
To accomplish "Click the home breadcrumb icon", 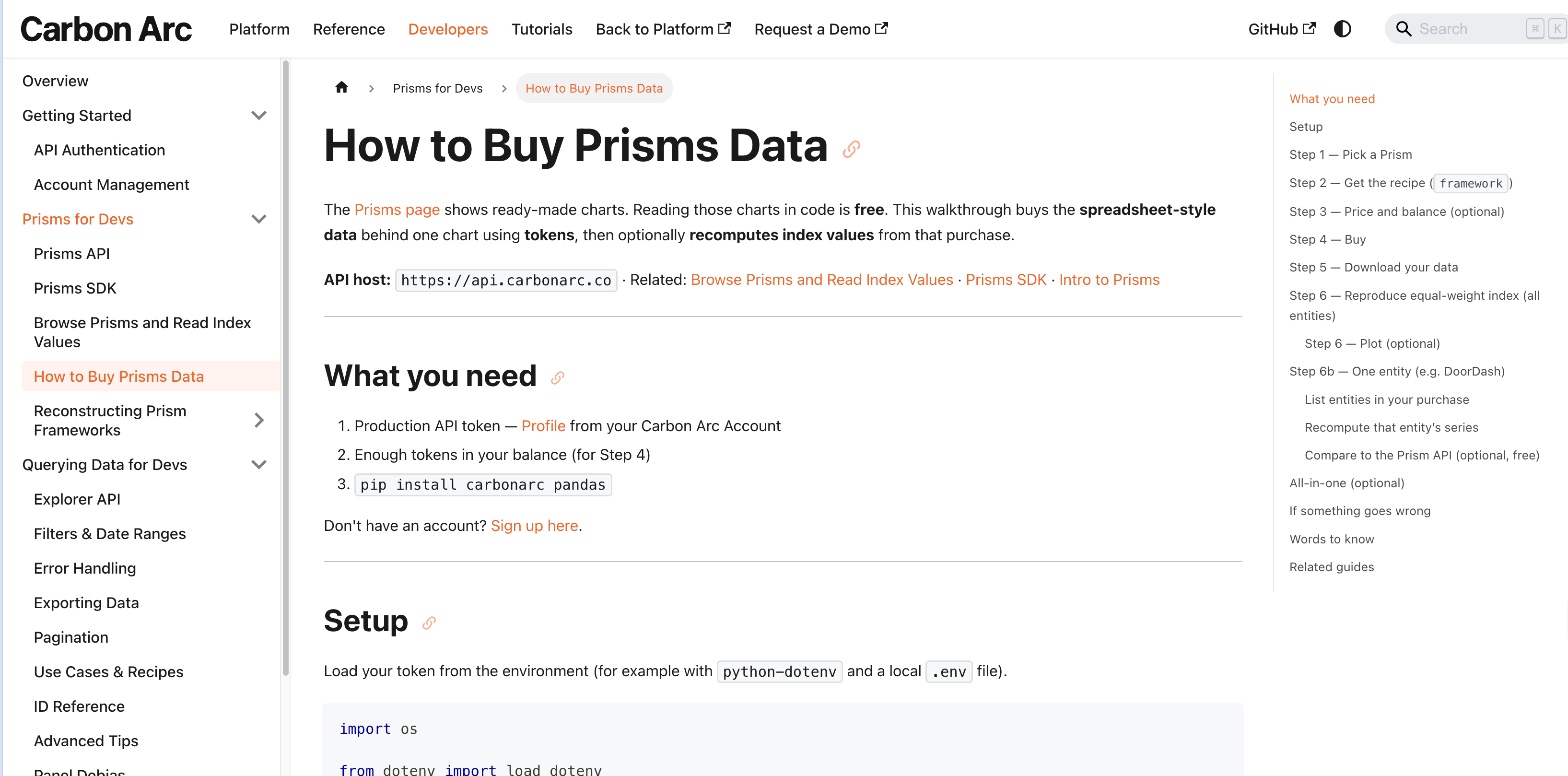I will coord(341,88).
